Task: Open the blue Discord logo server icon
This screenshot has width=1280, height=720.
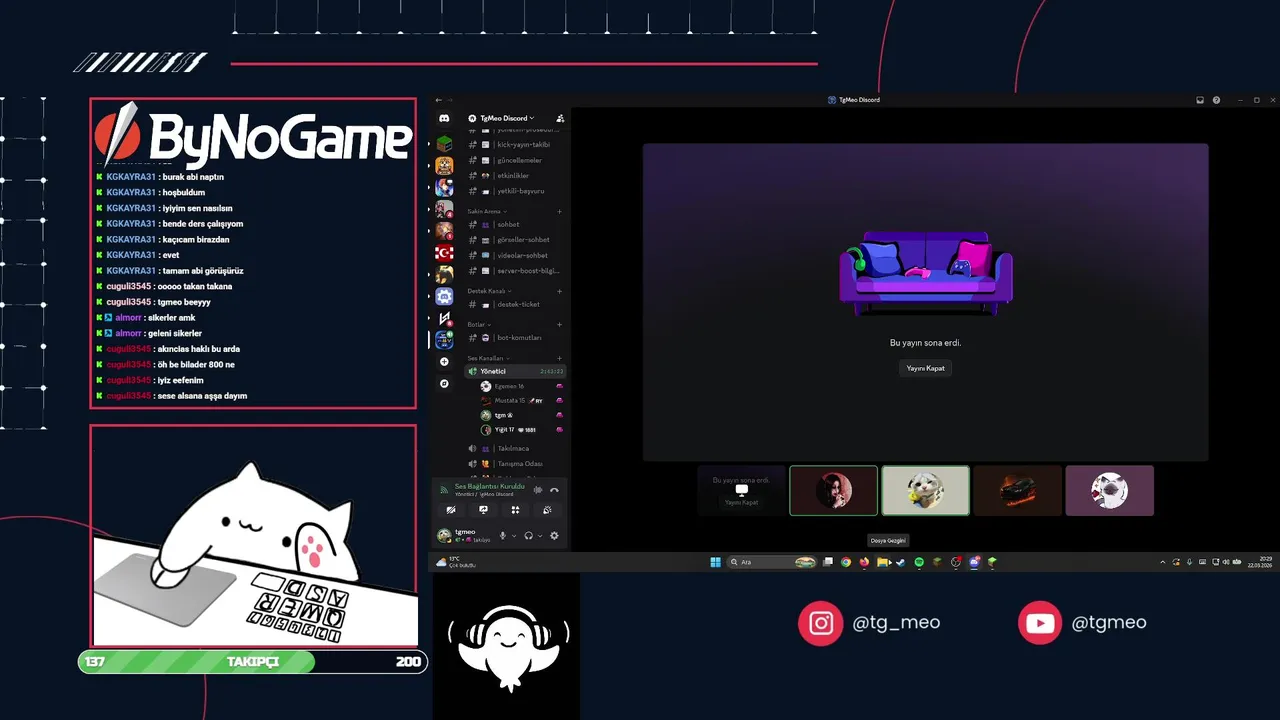Action: 444,296
